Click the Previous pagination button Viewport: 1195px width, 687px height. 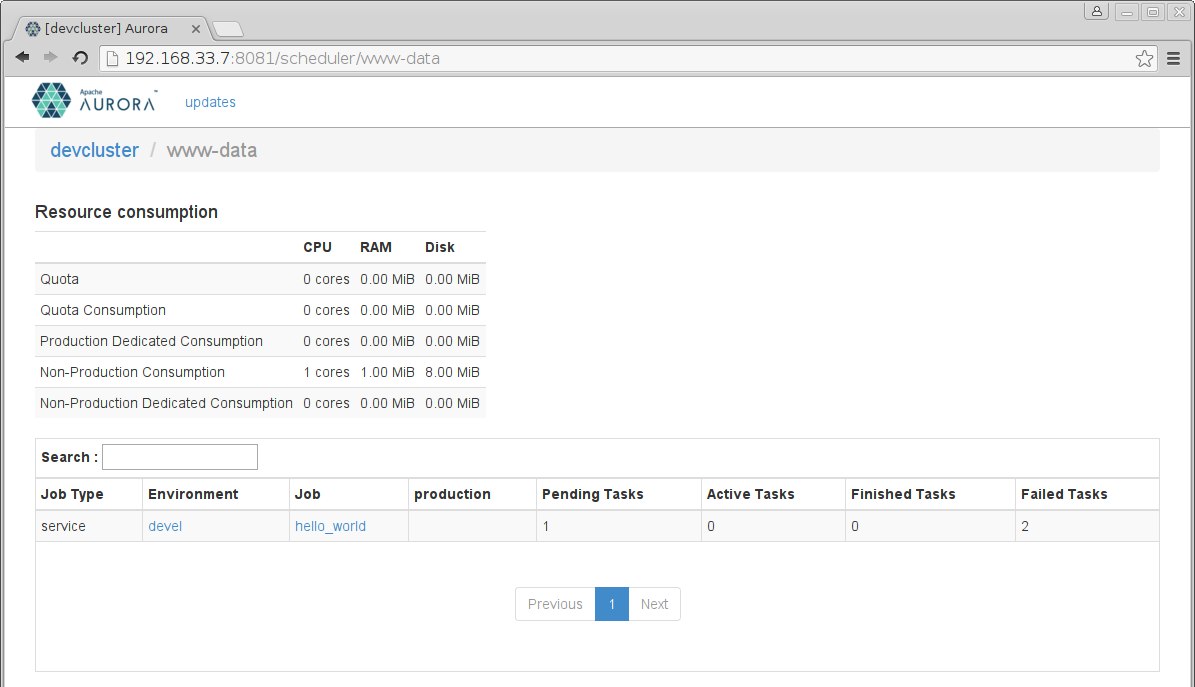(x=555, y=604)
